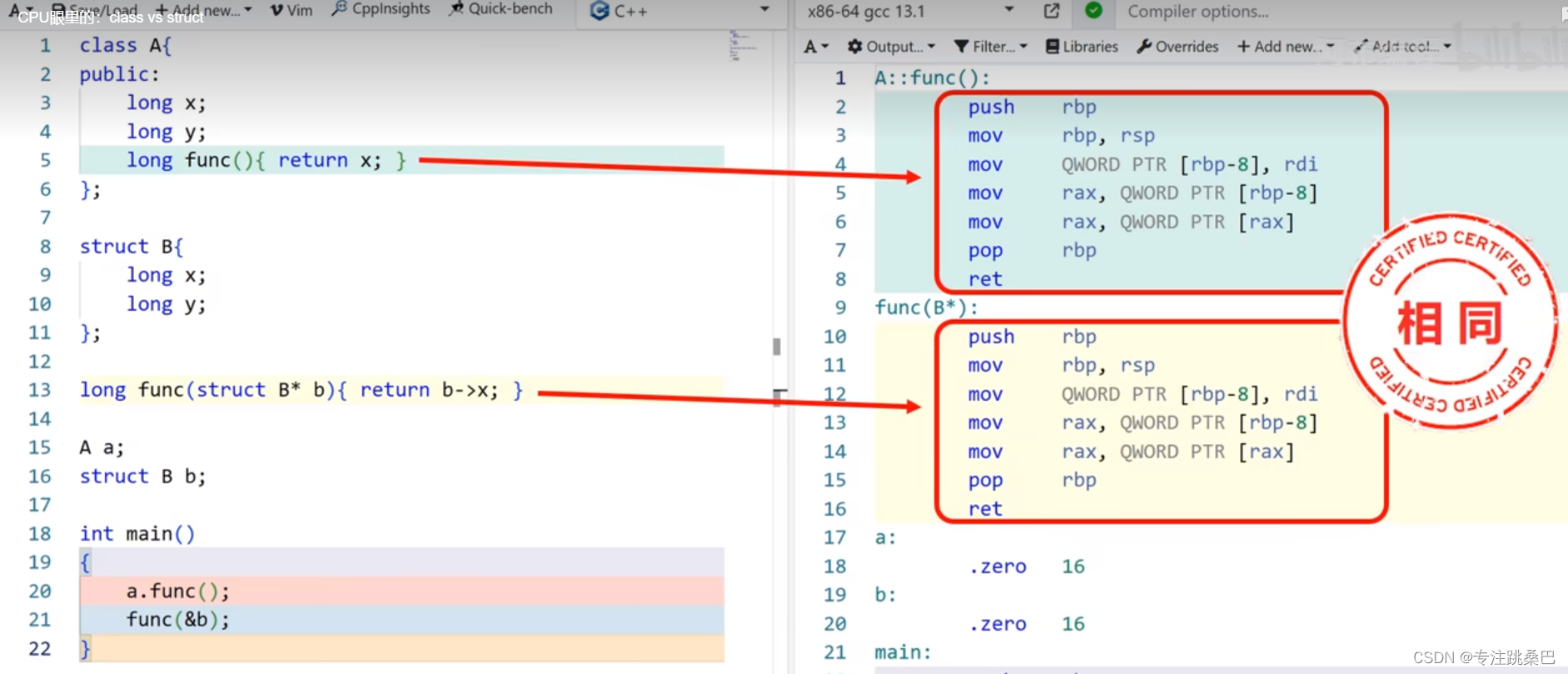Open Add new menu in compiler pane
This screenshot has height=674, width=1568.
(x=1286, y=47)
